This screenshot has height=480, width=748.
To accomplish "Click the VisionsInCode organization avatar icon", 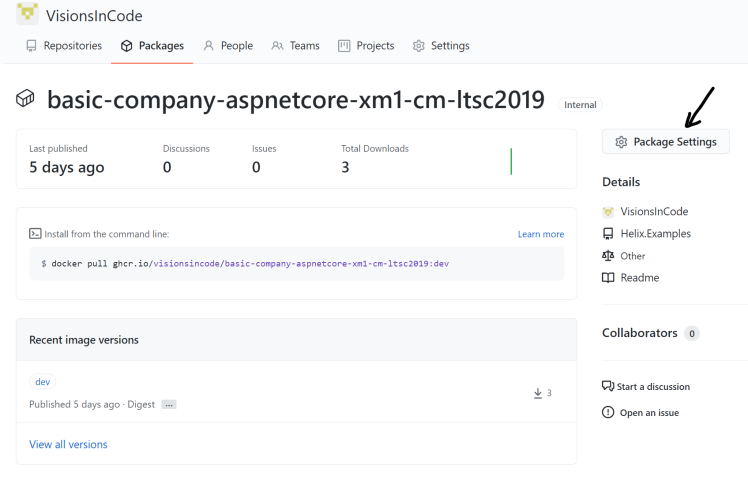I will 27,14.
